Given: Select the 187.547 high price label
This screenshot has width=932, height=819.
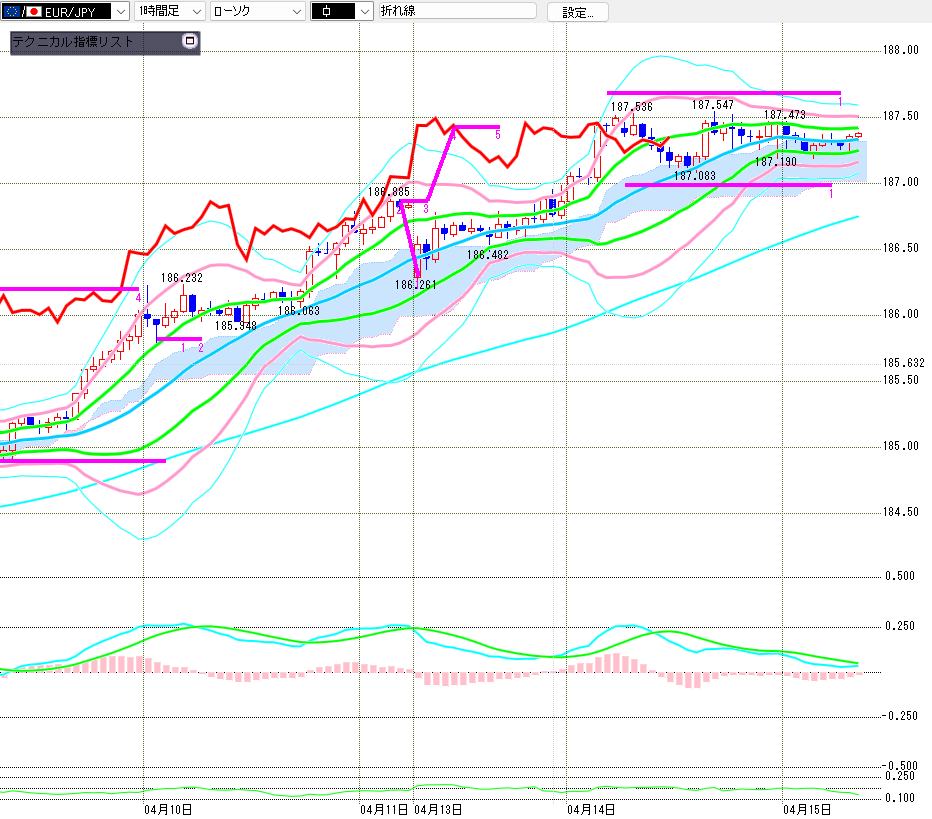Looking at the screenshot, I should (712, 105).
